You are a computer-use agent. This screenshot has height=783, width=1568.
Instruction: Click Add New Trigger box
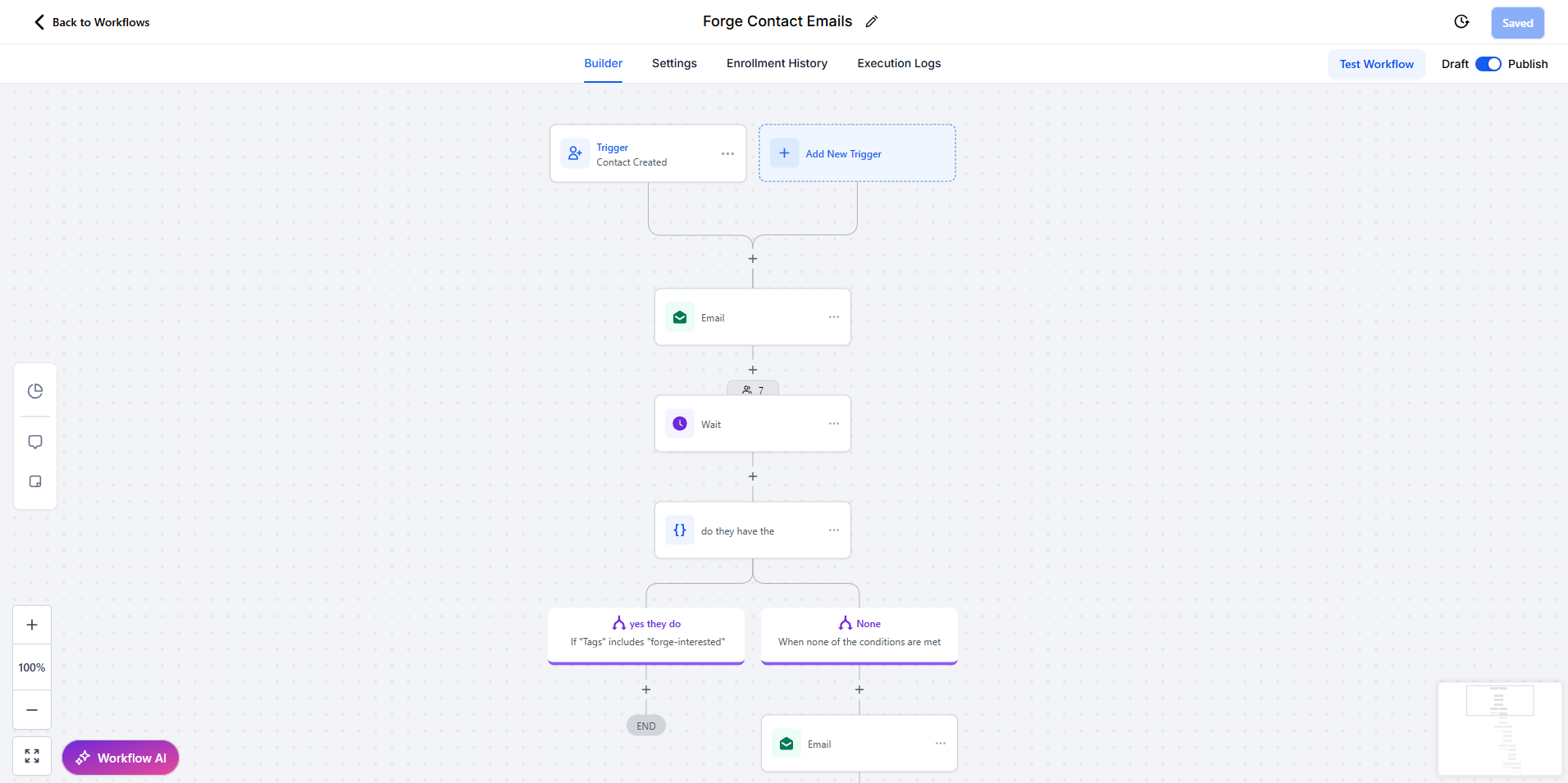pos(857,153)
